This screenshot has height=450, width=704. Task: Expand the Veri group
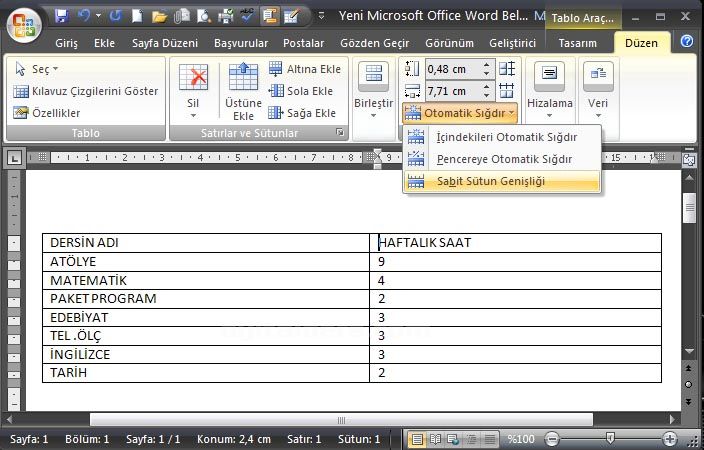(598, 92)
